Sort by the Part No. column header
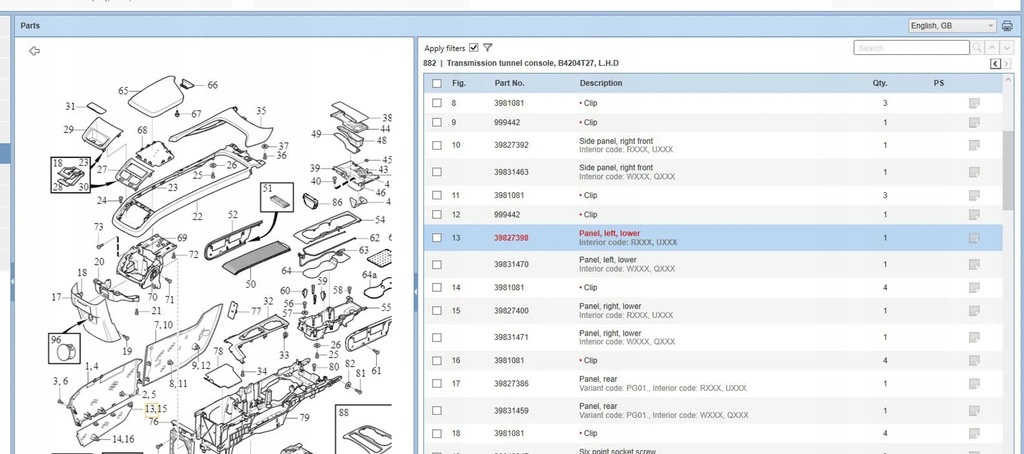 509,84
